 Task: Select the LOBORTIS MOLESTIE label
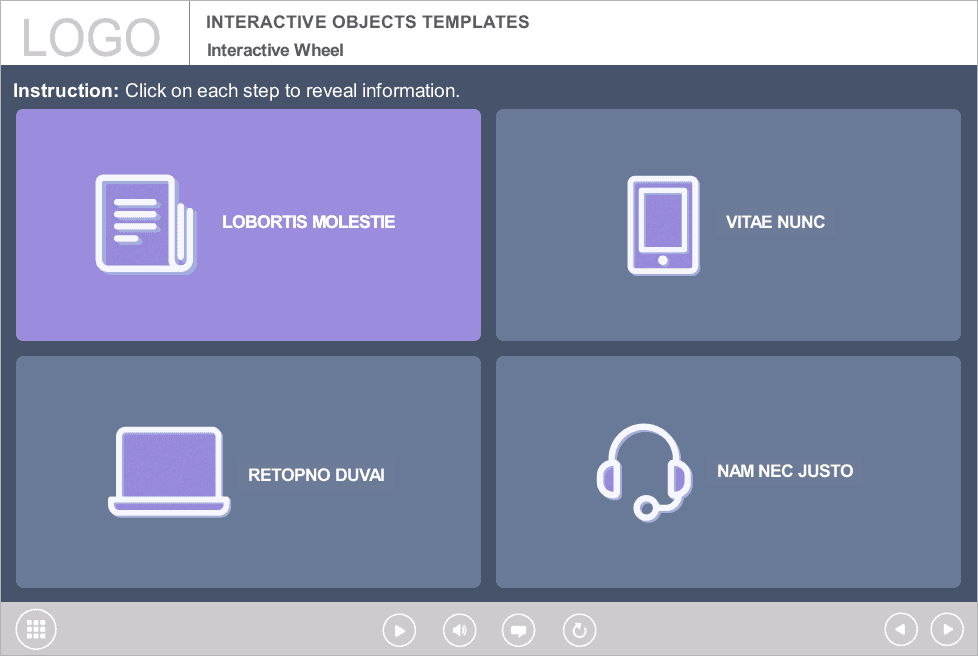308,222
